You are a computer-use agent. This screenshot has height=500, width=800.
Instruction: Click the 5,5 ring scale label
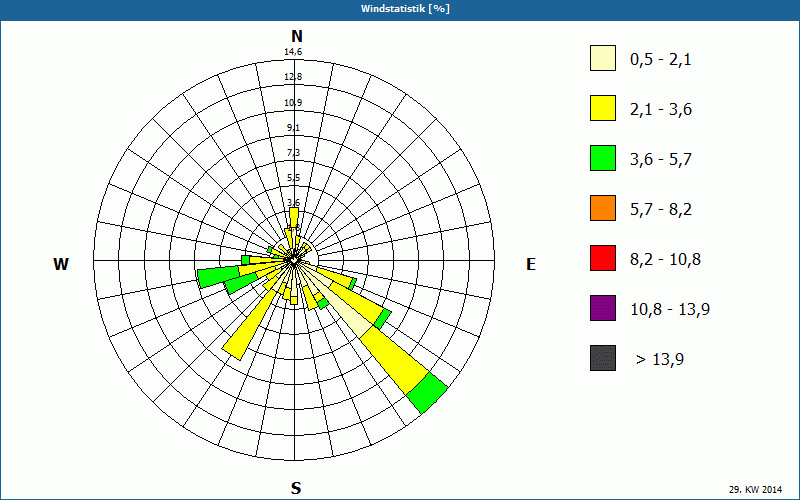click(293, 178)
